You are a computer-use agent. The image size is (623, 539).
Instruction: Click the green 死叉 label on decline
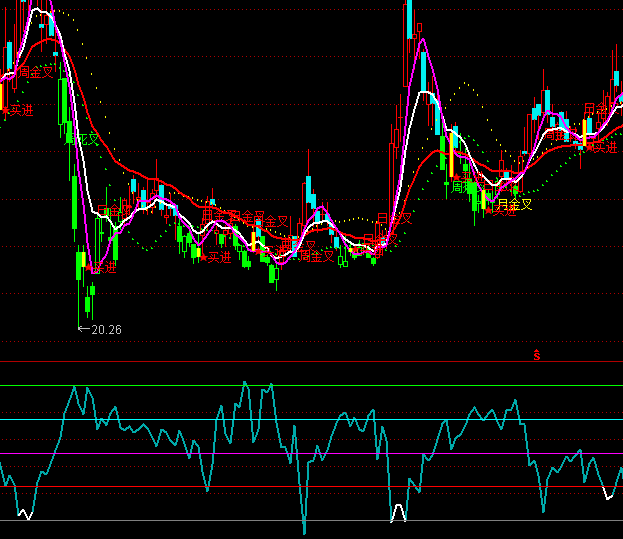(x=86, y=139)
